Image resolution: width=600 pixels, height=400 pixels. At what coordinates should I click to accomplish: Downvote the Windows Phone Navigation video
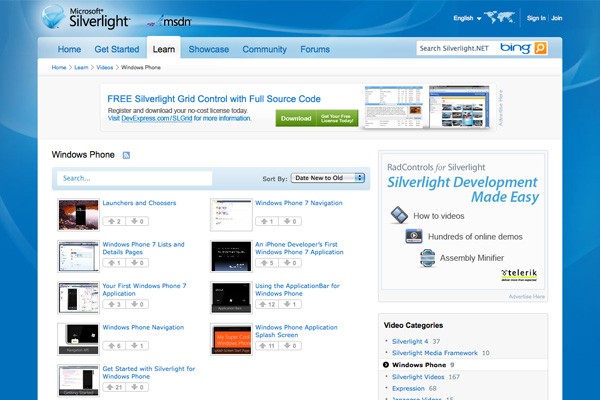click(x=137, y=346)
